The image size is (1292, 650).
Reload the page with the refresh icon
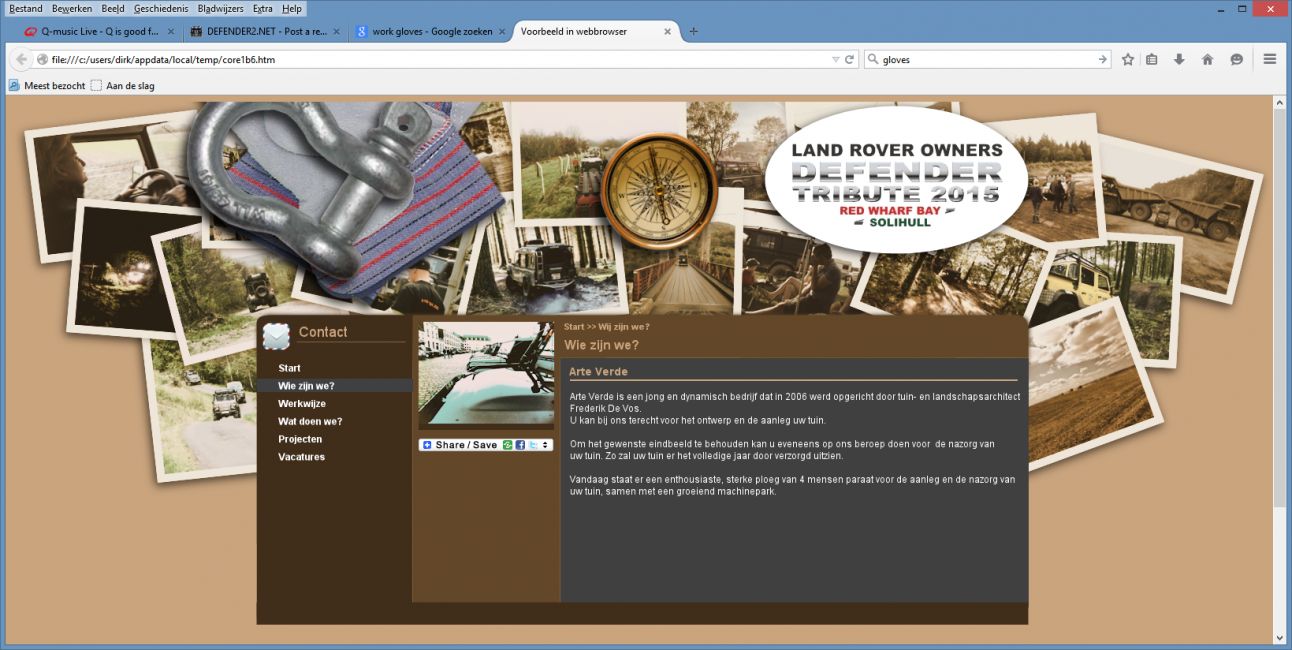(x=850, y=60)
